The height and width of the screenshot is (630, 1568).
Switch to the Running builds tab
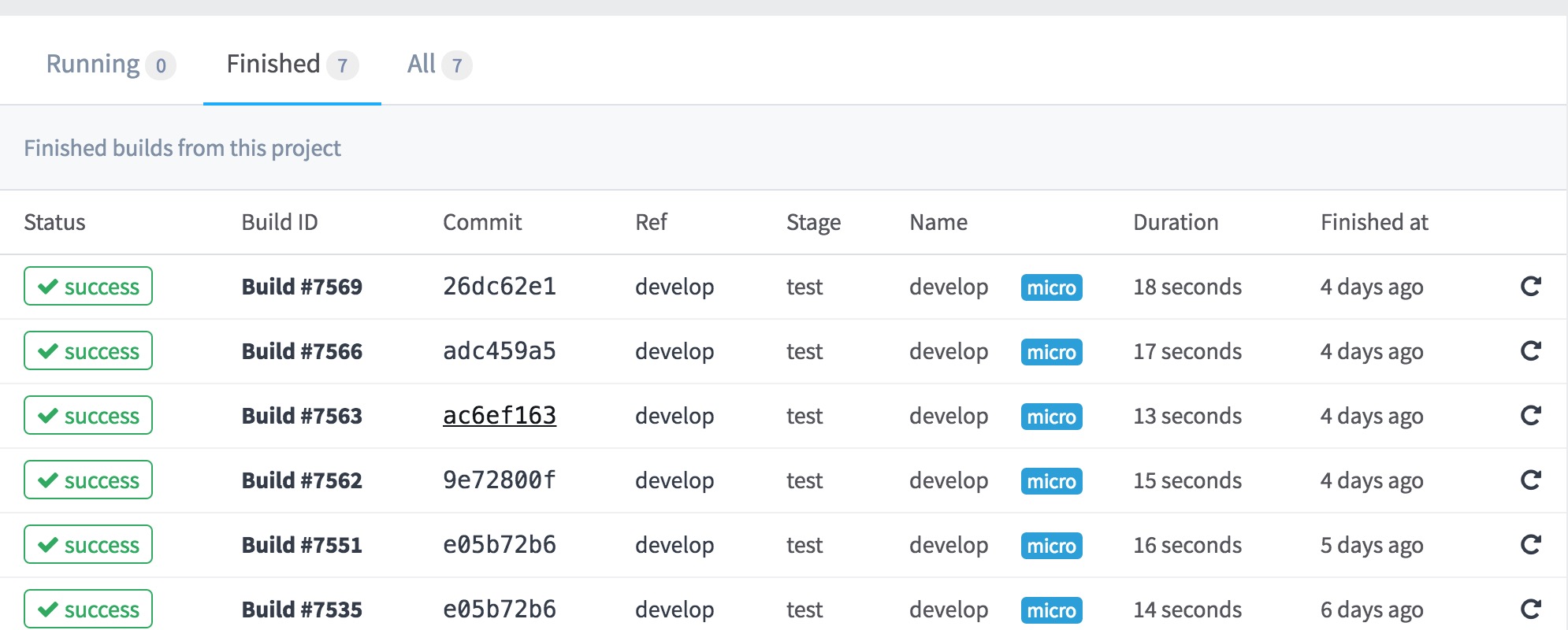pos(110,65)
